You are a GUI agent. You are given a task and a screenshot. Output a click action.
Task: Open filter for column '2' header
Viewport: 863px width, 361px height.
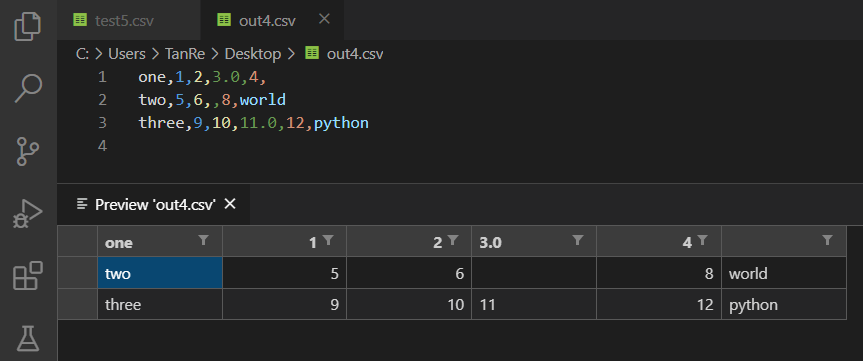point(453,240)
